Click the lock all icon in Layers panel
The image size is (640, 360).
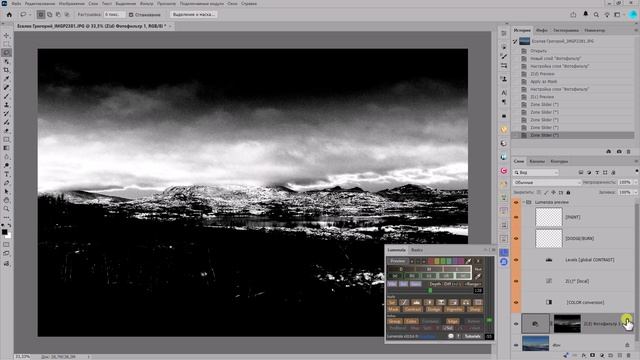[568, 192]
